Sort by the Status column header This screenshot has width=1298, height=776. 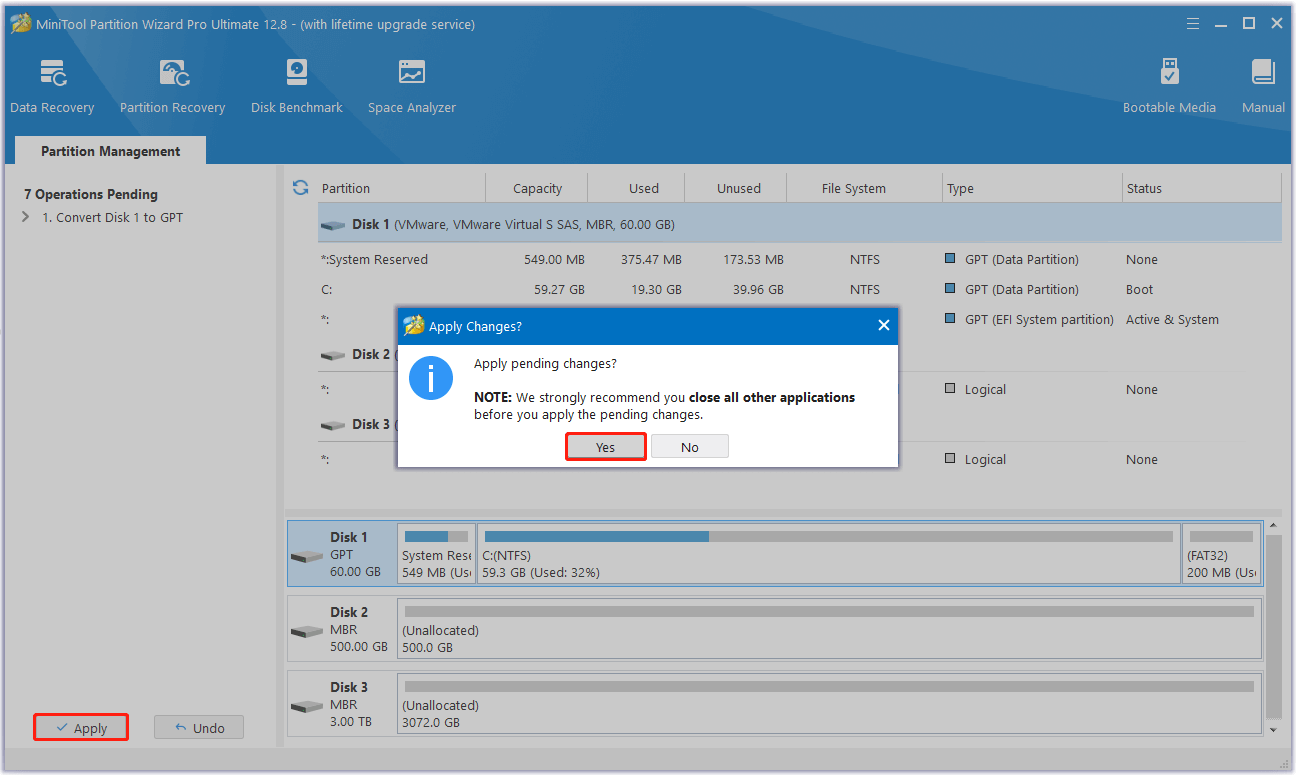[1202, 188]
